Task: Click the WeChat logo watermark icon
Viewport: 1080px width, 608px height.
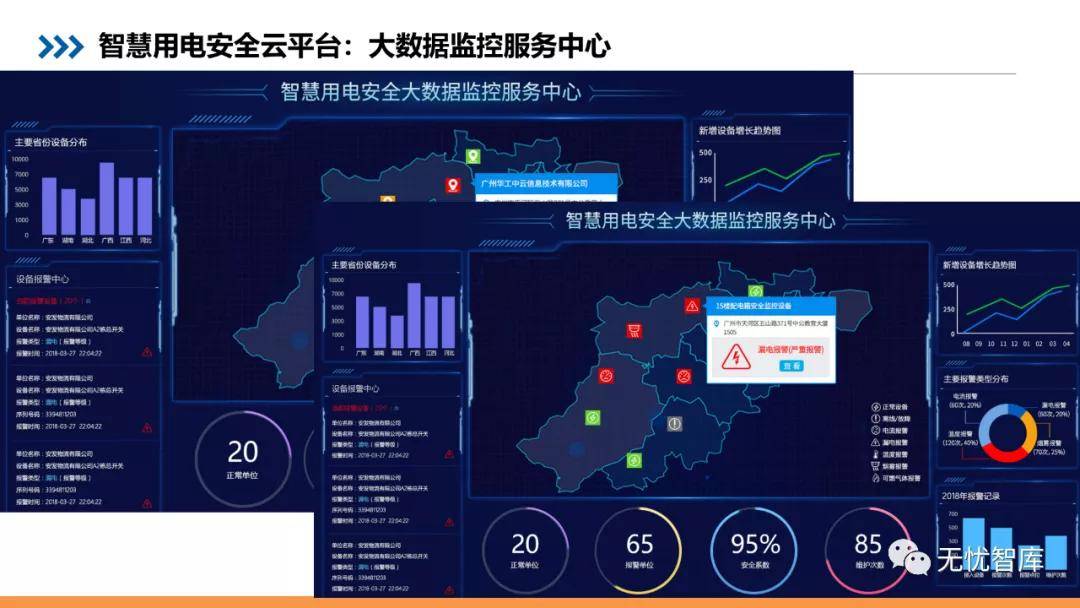Action: (x=910, y=557)
